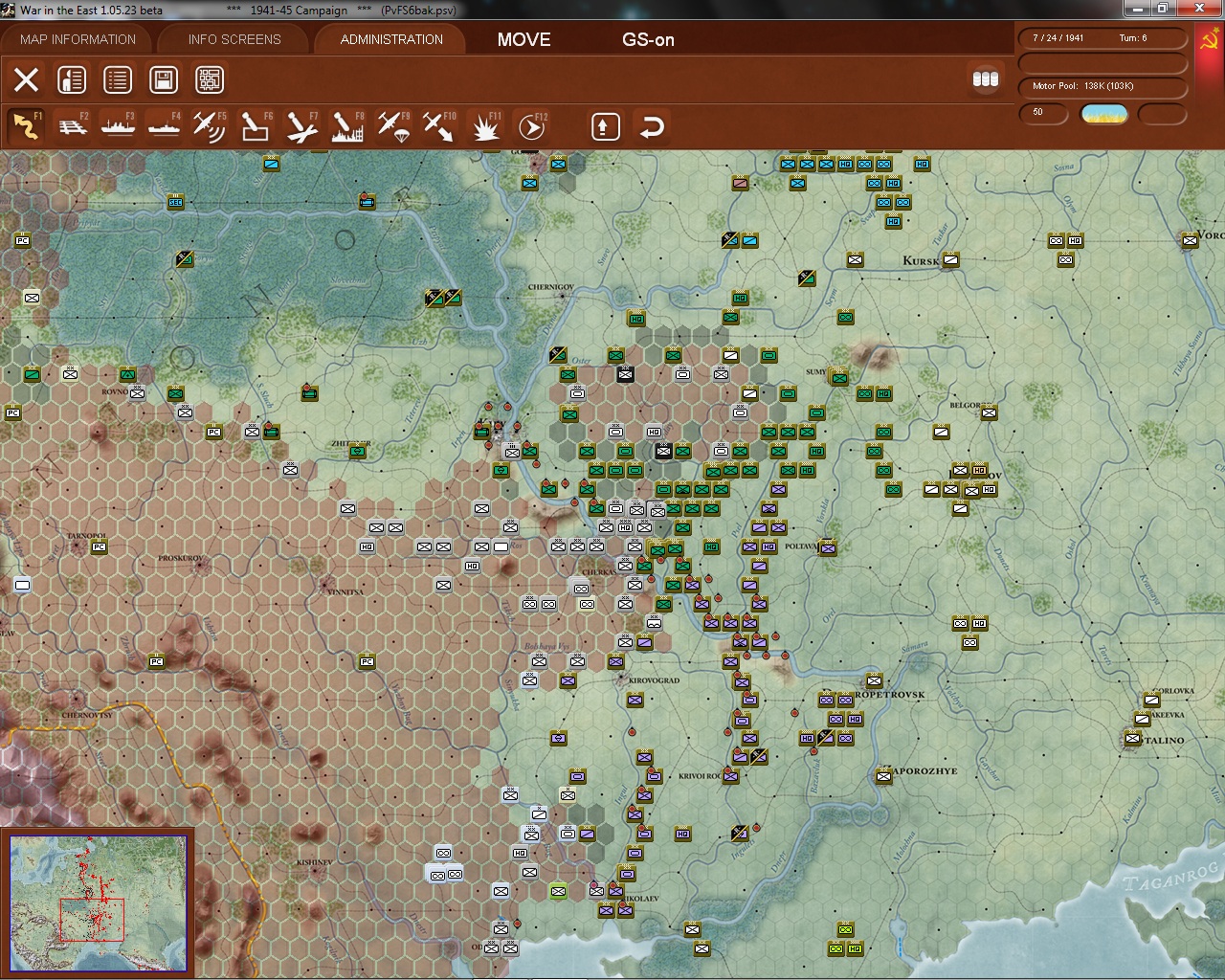Click the clear weather indicator swatch
1225x980 pixels.
pos(1102,114)
